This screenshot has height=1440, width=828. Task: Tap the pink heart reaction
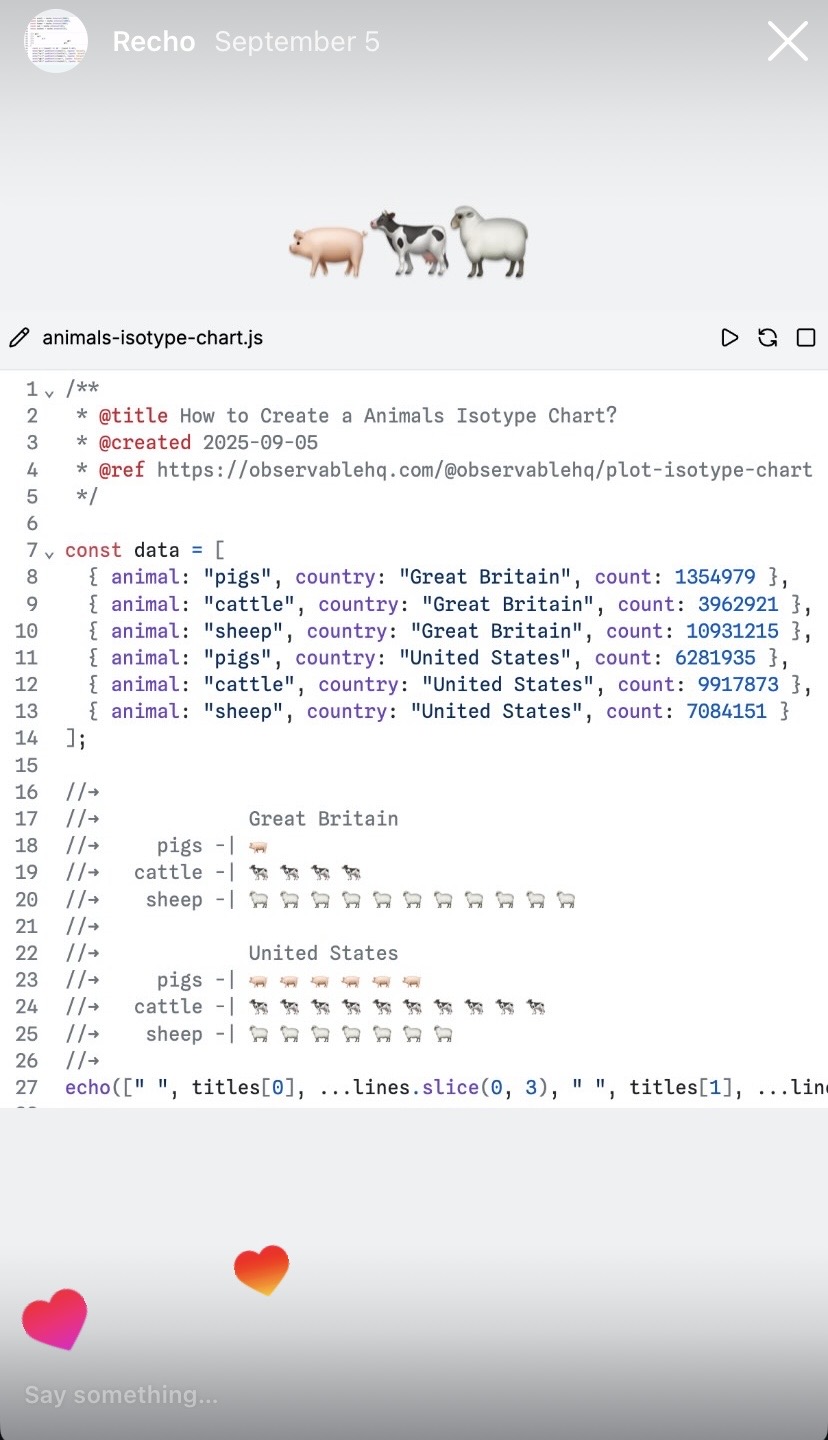(55, 1319)
